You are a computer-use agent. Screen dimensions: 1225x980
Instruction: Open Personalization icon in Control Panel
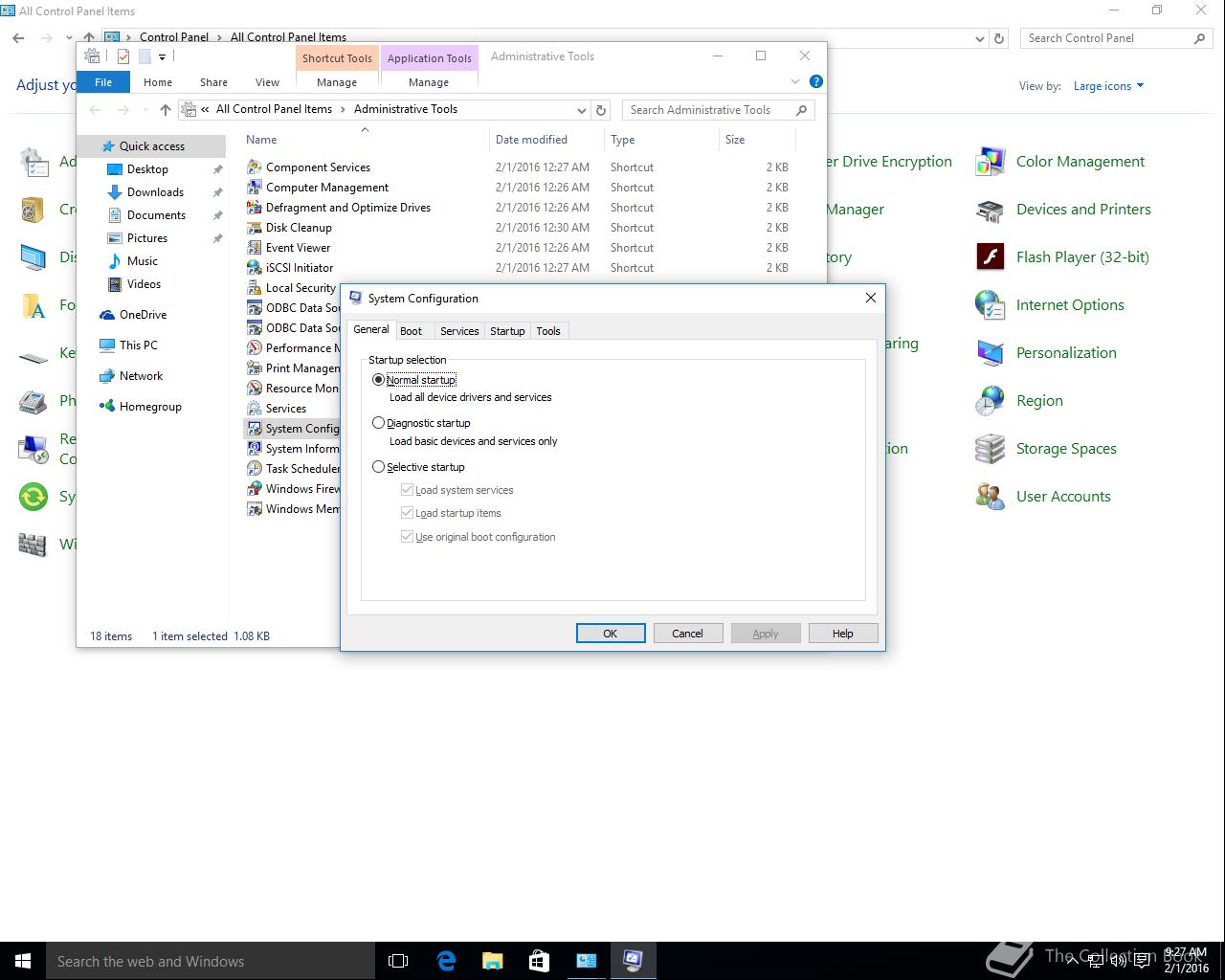[x=990, y=353]
